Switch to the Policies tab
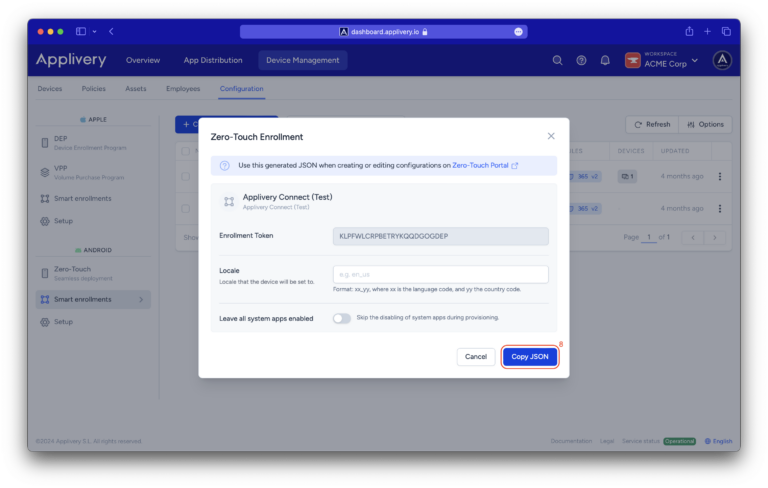 [x=94, y=89]
